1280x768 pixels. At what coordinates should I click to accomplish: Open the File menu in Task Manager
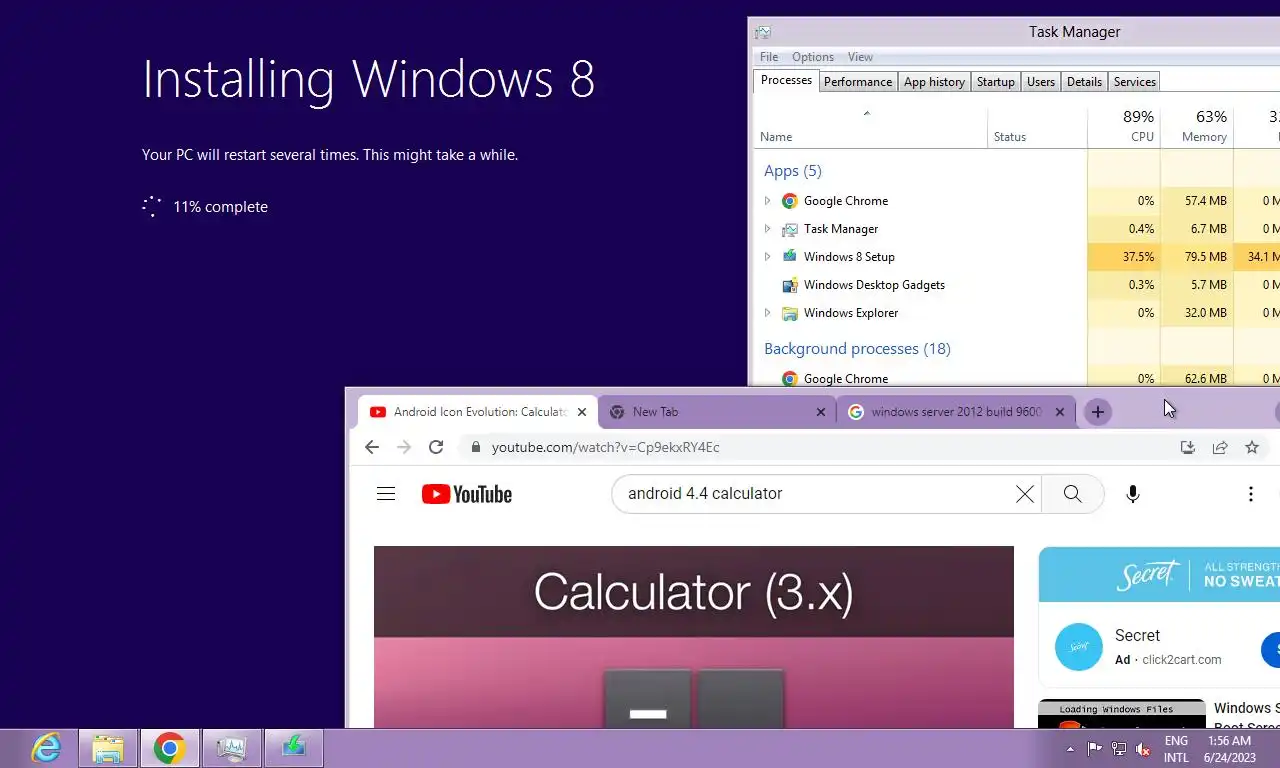coord(768,57)
